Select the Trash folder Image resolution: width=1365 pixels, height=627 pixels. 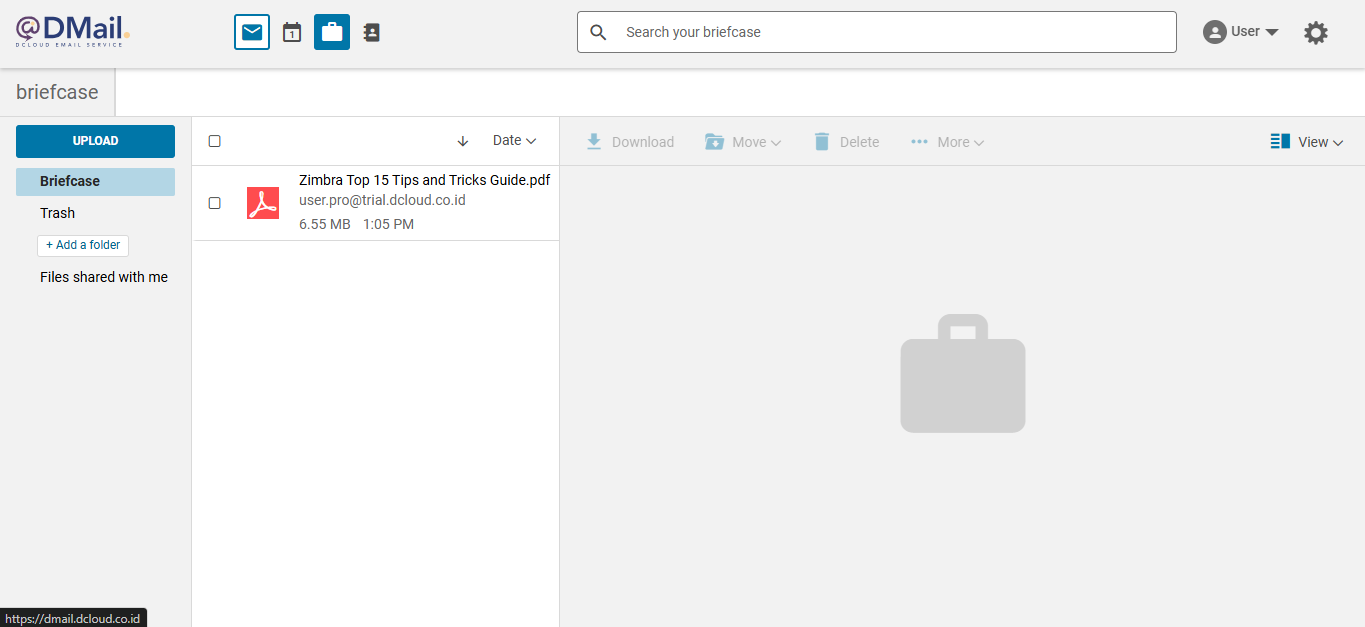tap(58, 213)
